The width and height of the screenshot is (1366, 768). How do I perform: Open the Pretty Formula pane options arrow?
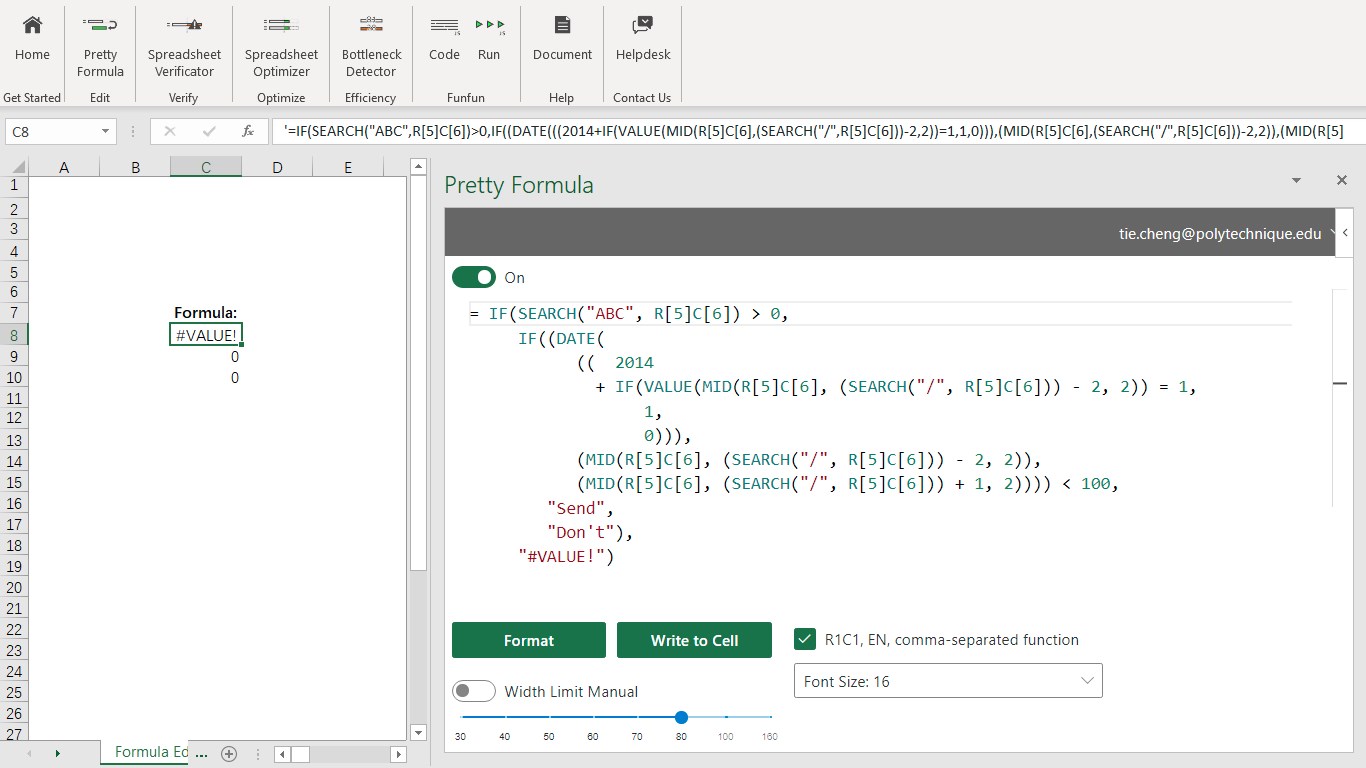[x=1296, y=181]
